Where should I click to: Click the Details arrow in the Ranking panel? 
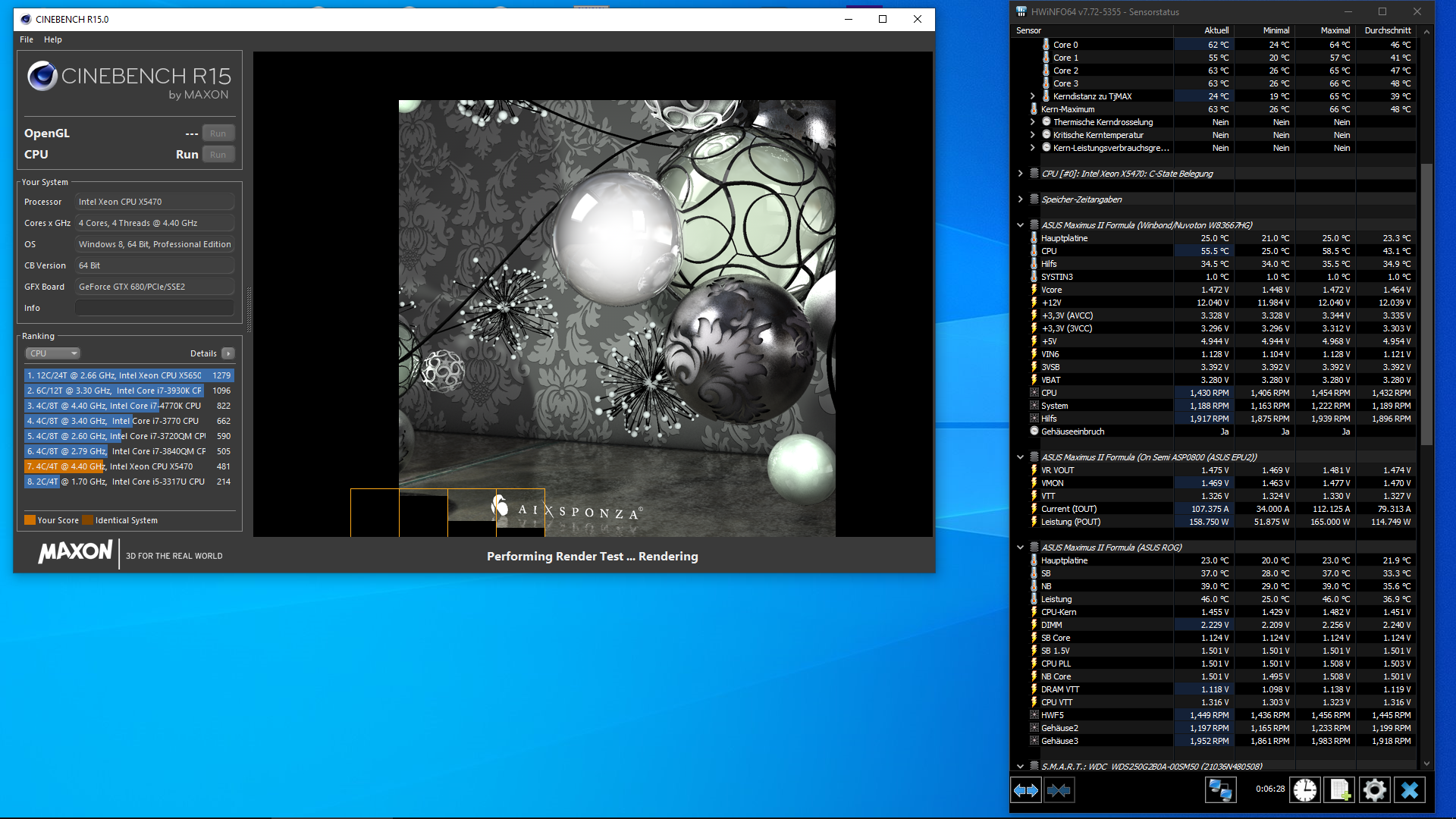227,353
